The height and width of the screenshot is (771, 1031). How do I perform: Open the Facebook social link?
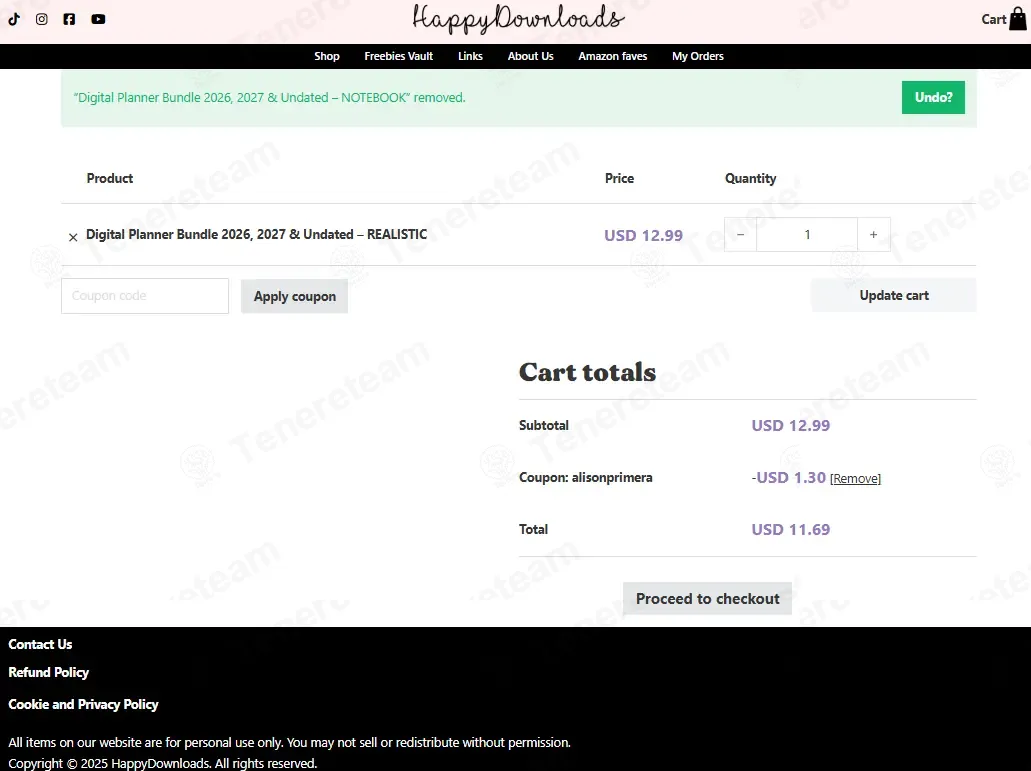coord(69,19)
